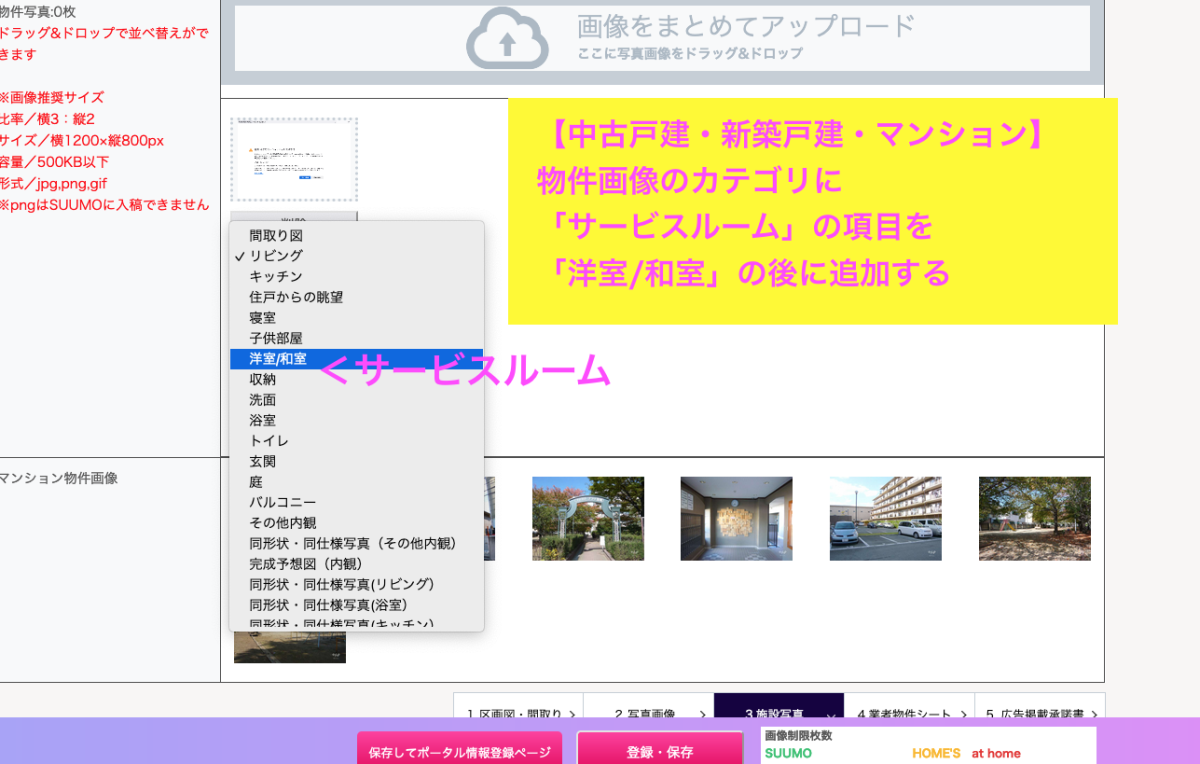Open the uploaded dialog screenshot thumbnail
Screen dimensions: 1200x764
[x=294, y=160]
